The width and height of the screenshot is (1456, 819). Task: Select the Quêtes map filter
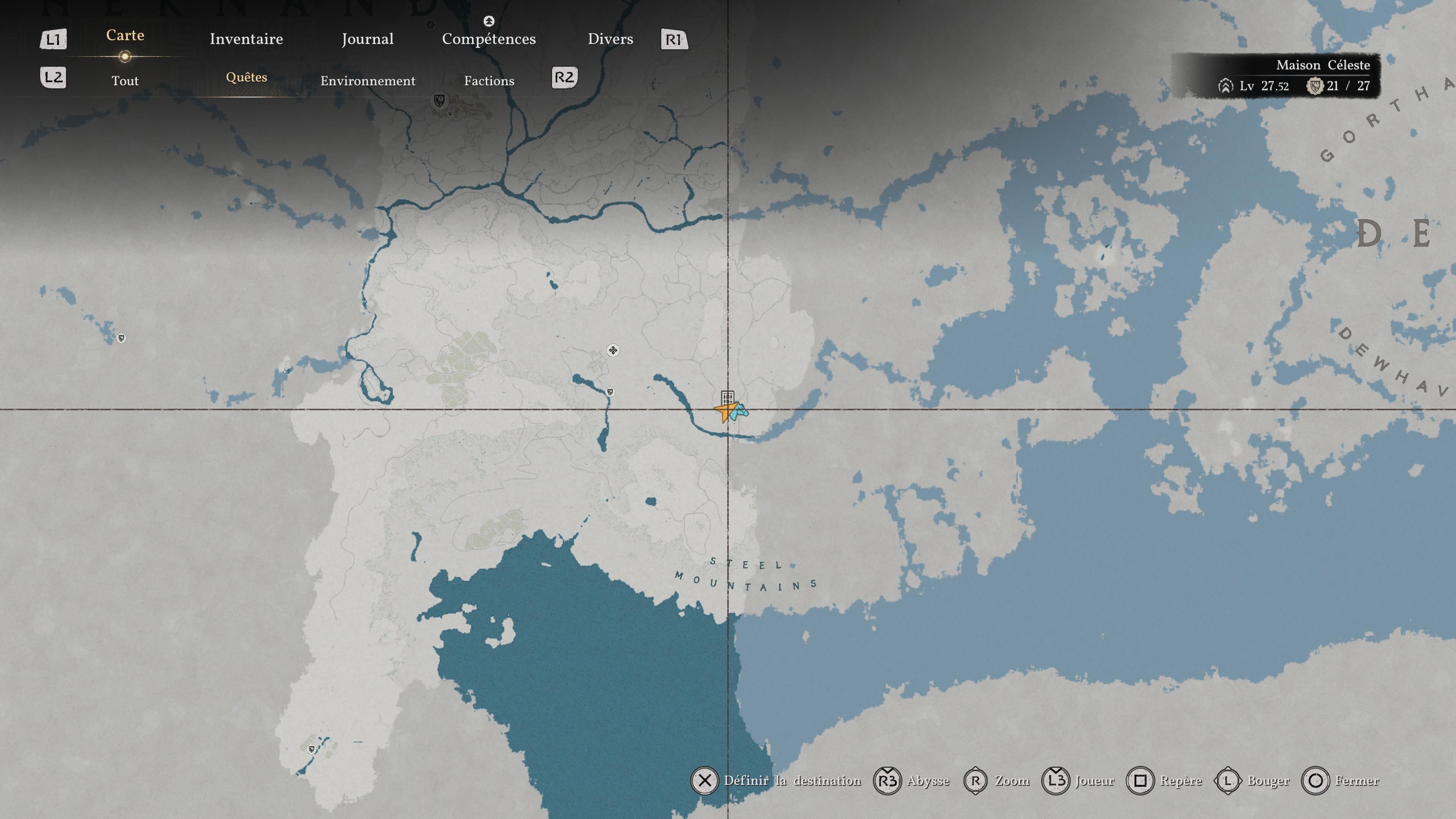point(246,77)
